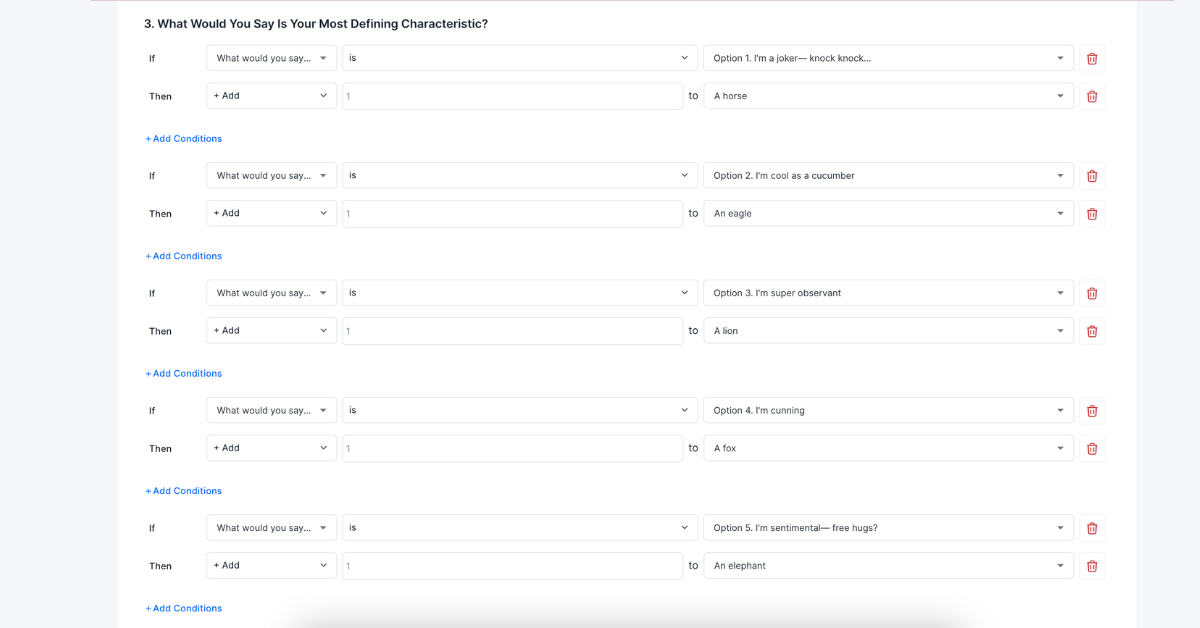Delete the 'A lion' action row
Viewport: 1200px width, 628px height.
pyautogui.click(x=1092, y=331)
